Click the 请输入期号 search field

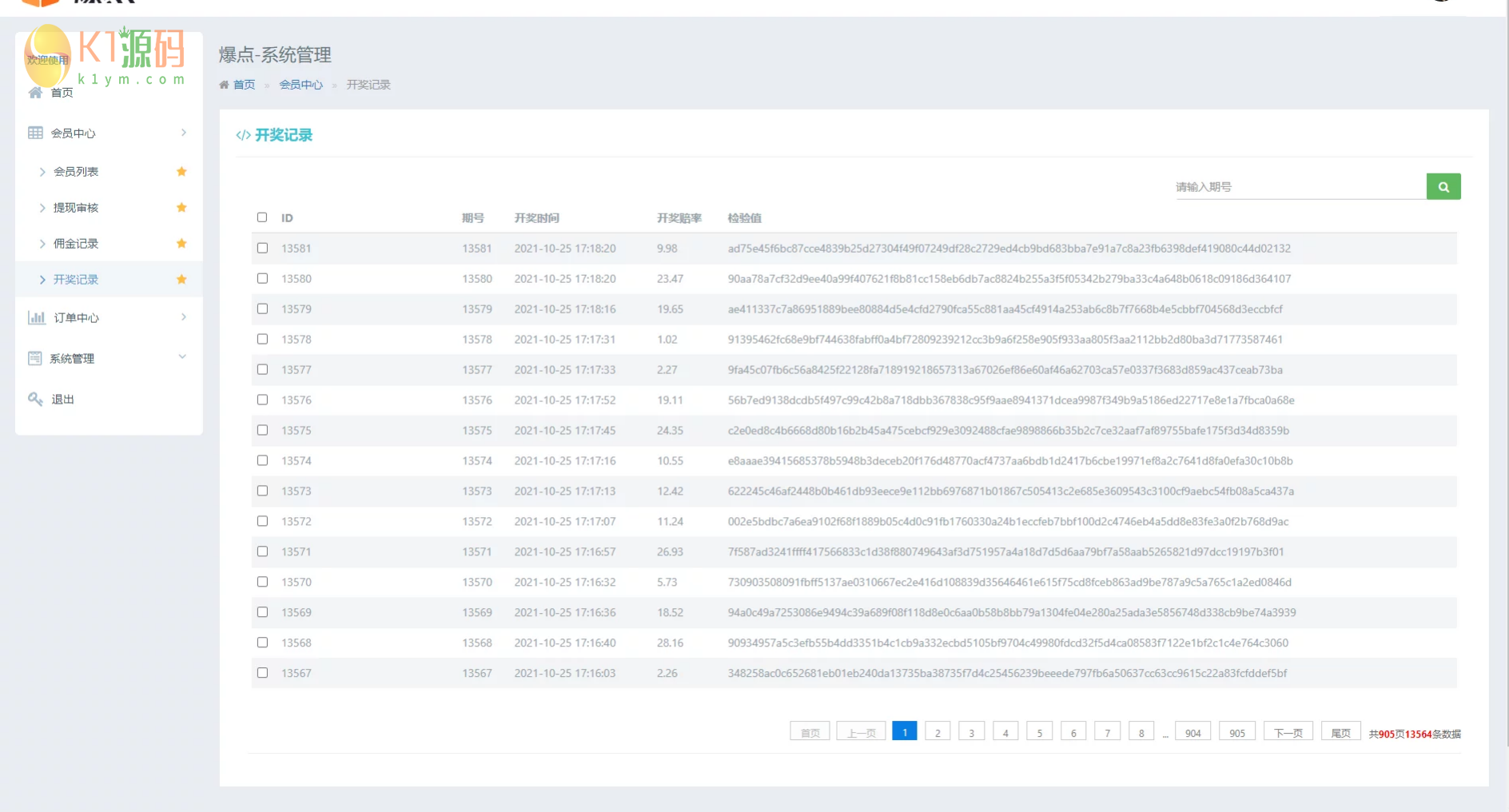point(1300,187)
